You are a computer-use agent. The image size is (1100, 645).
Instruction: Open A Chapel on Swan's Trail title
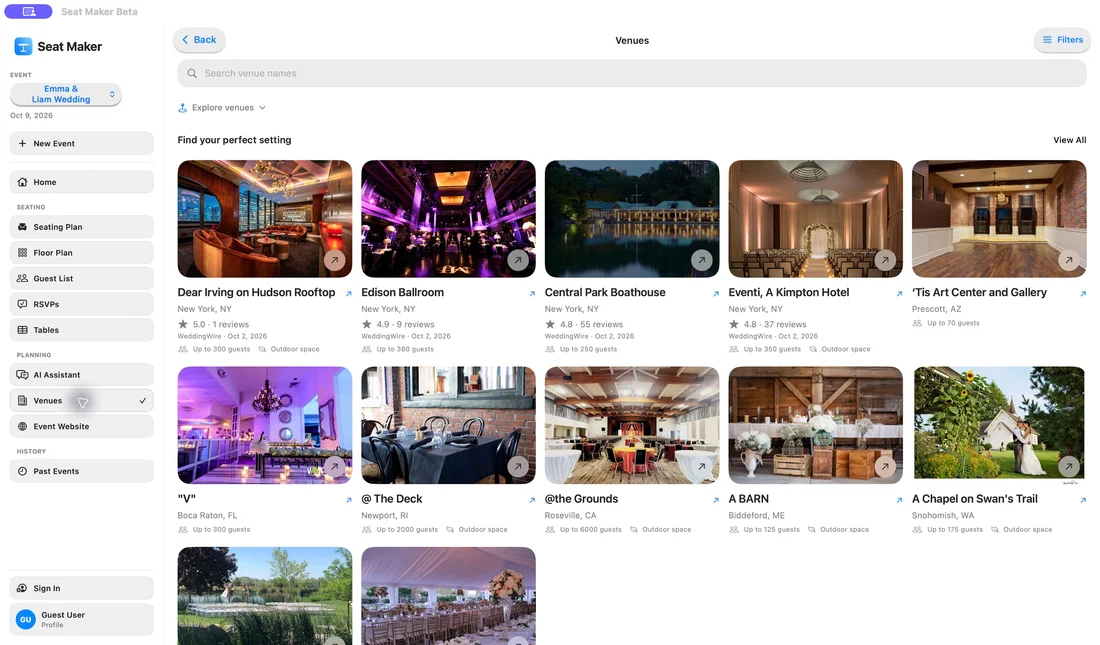pos(974,499)
